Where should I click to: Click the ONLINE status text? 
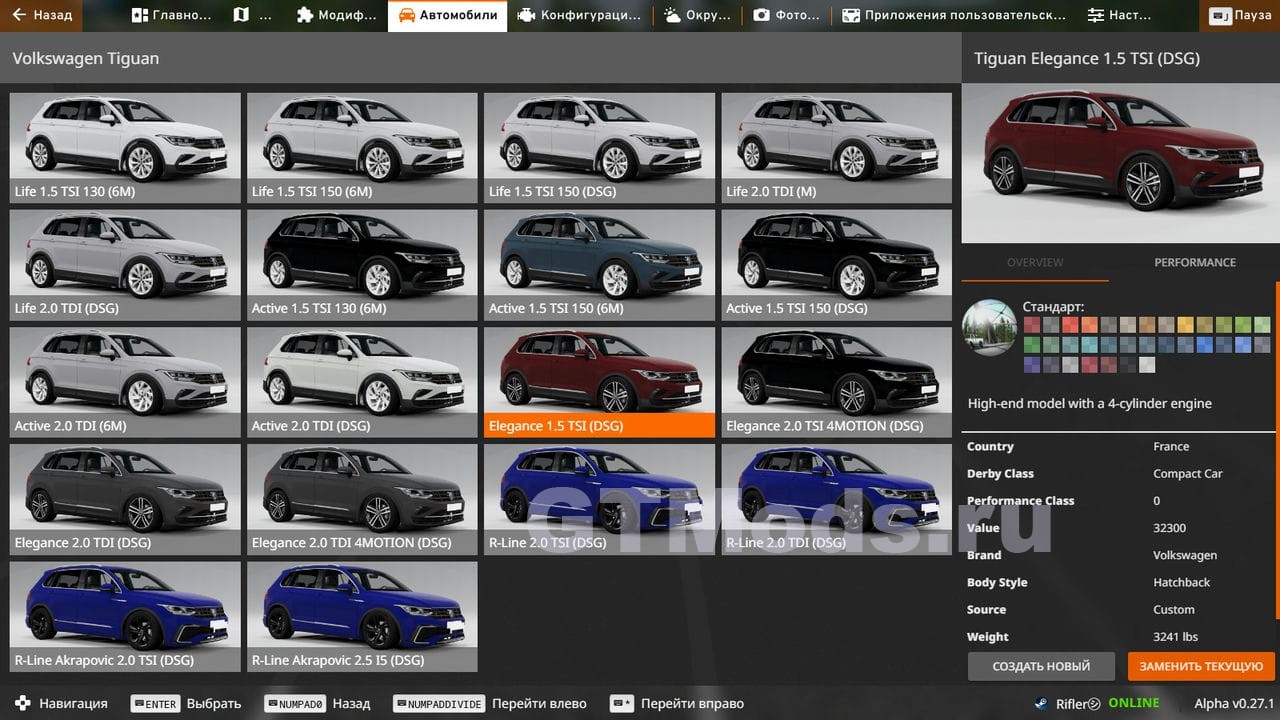coord(1133,703)
